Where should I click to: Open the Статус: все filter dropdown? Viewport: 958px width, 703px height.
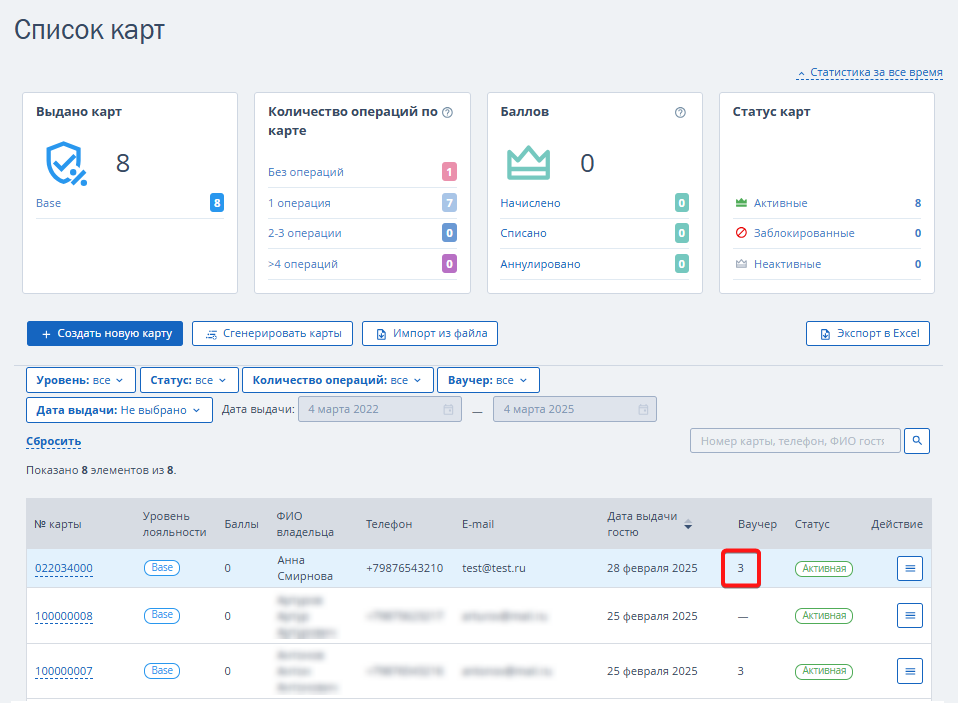coord(188,380)
